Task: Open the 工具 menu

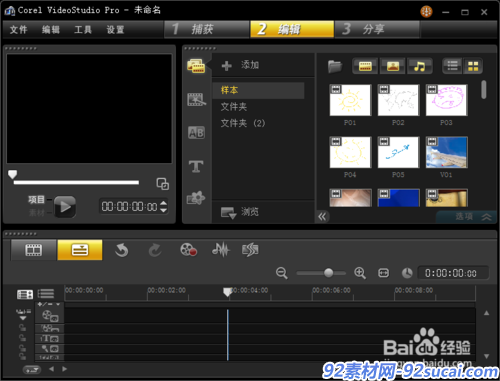Action: (83, 30)
